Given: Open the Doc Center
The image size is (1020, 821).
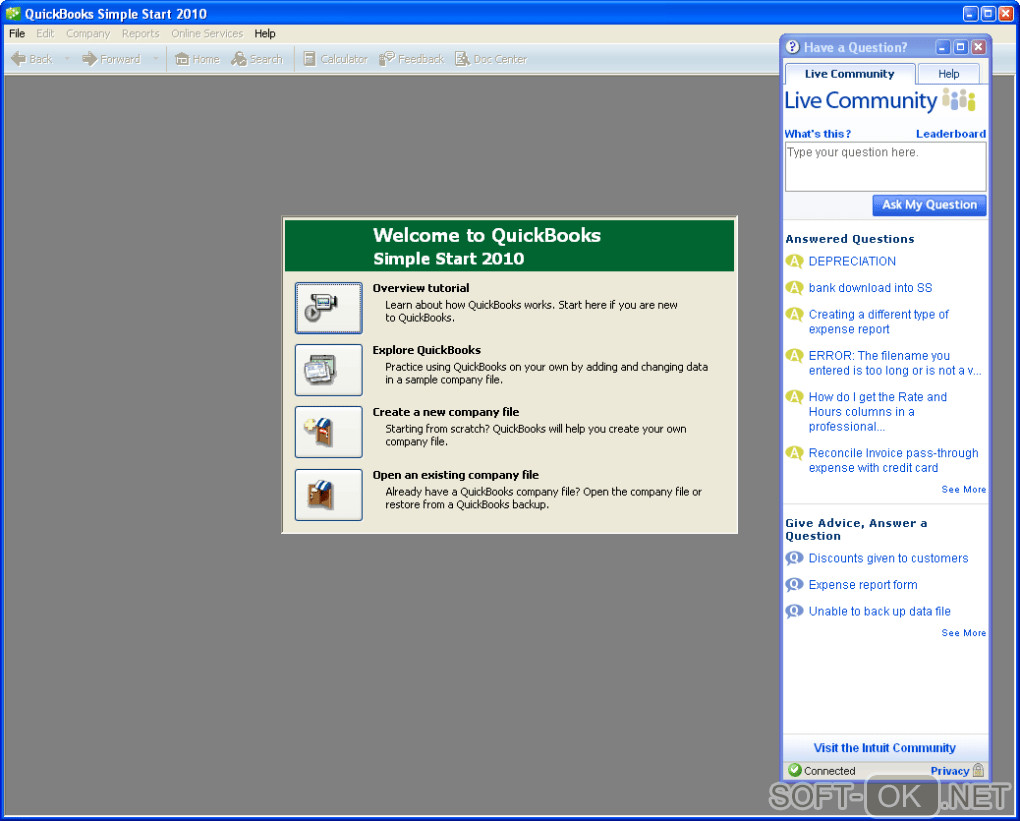Looking at the screenshot, I should click(x=491, y=59).
